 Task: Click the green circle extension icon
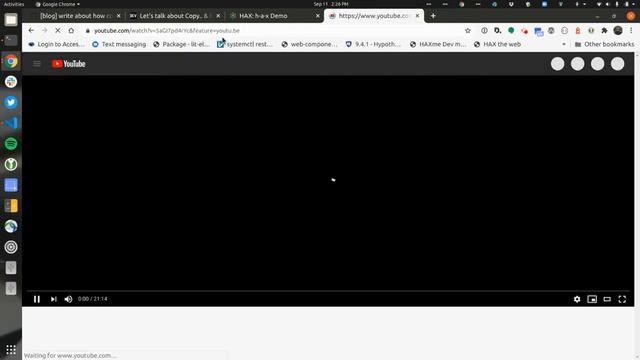coord(511,31)
